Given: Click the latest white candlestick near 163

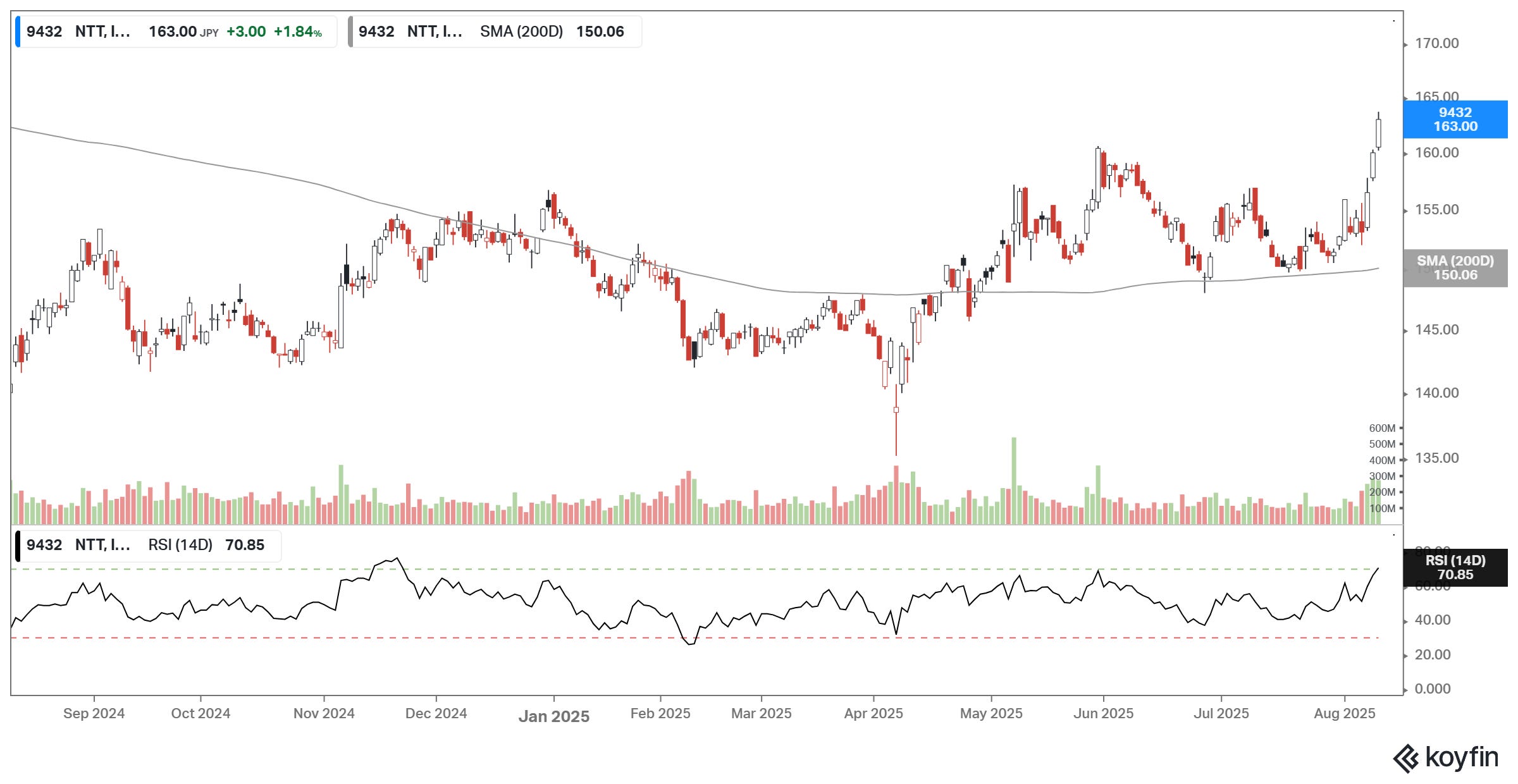Looking at the screenshot, I should [x=1378, y=133].
